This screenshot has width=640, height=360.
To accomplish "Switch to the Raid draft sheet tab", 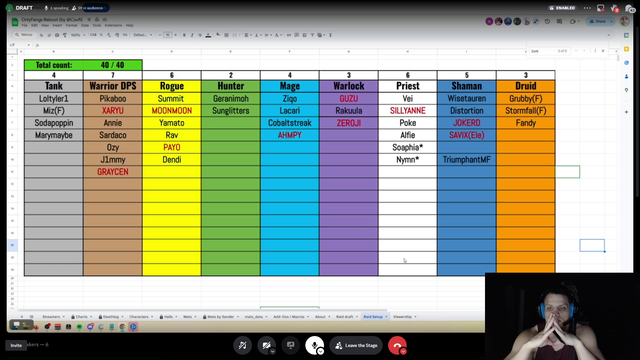I will 347,317.
